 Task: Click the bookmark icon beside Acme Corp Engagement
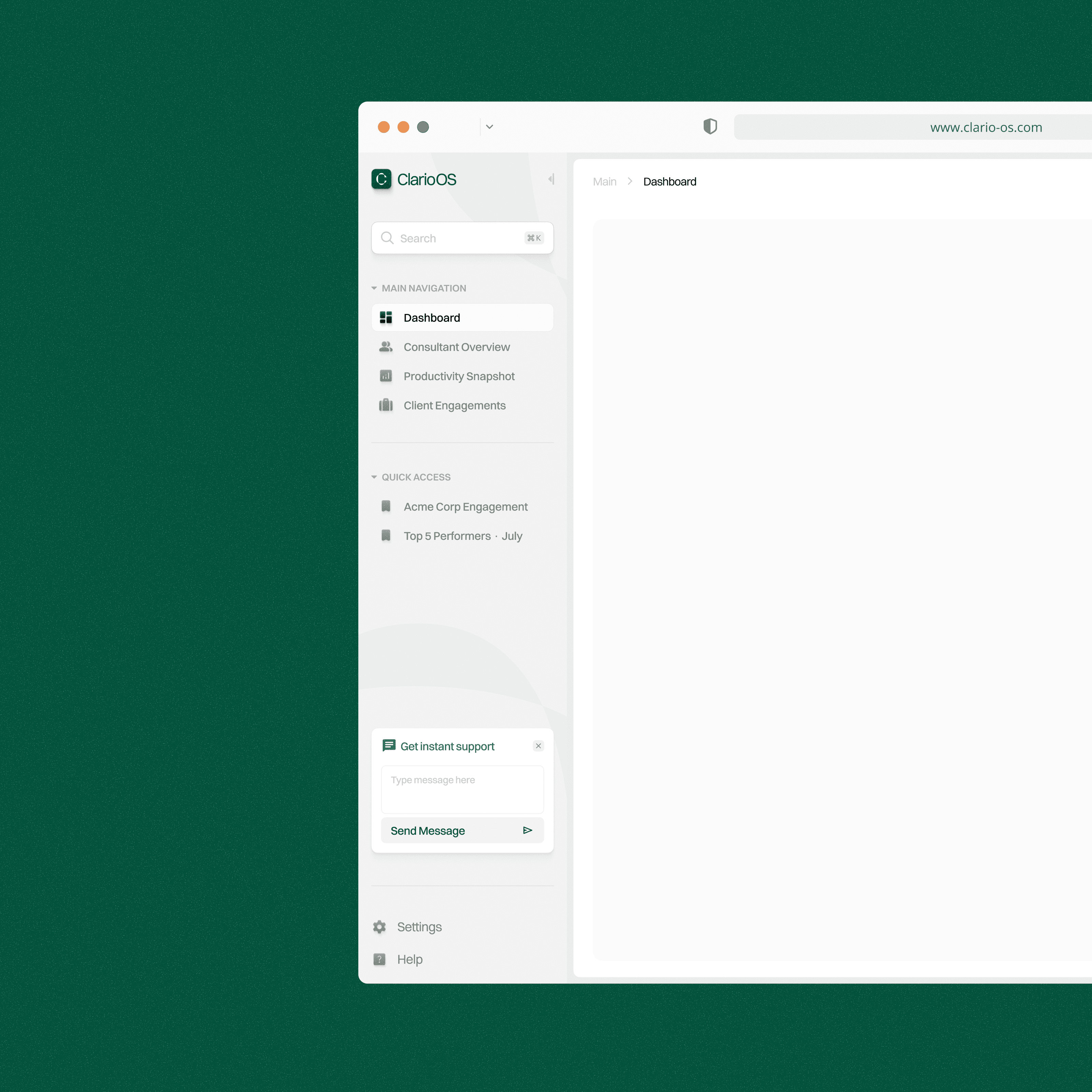[x=386, y=506]
